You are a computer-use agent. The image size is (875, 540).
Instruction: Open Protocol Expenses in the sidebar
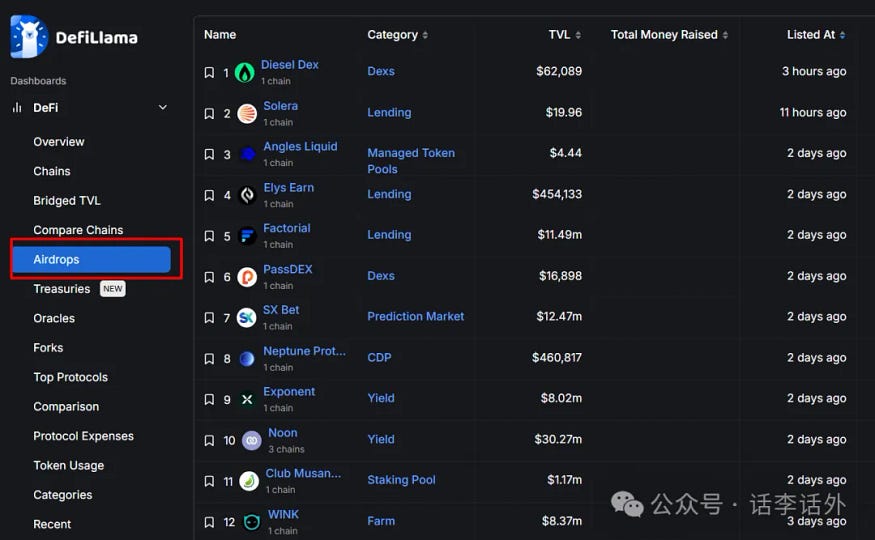(x=83, y=436)
